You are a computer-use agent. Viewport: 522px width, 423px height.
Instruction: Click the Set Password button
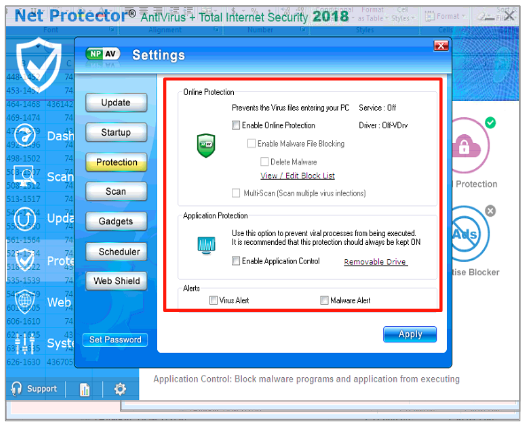(x=115, y=340)
